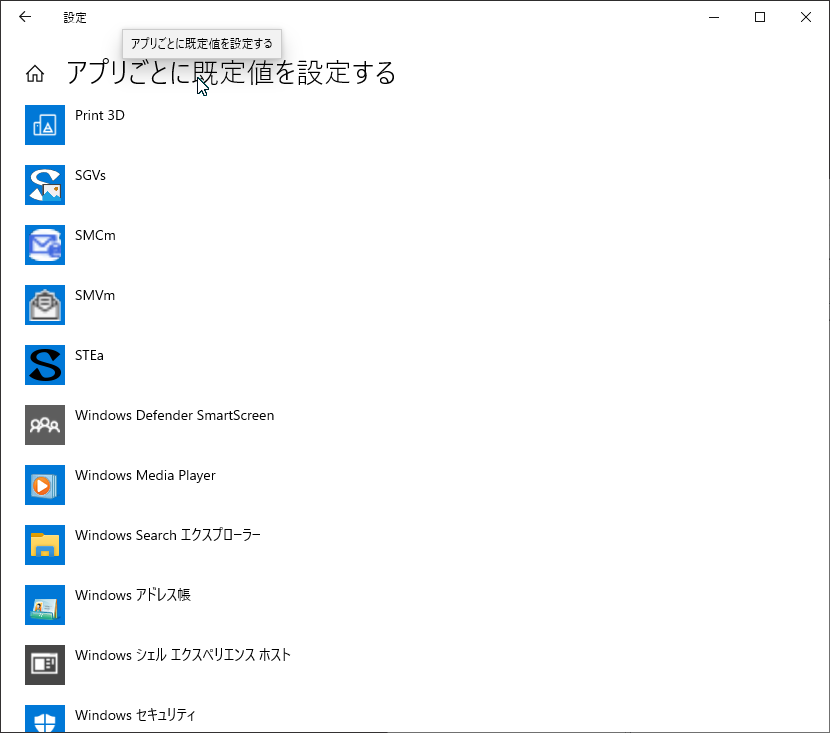Go to Settings home via house icon
Image resolution: width=830 pixels, height=733 pixels.
(x=35, y=74)
